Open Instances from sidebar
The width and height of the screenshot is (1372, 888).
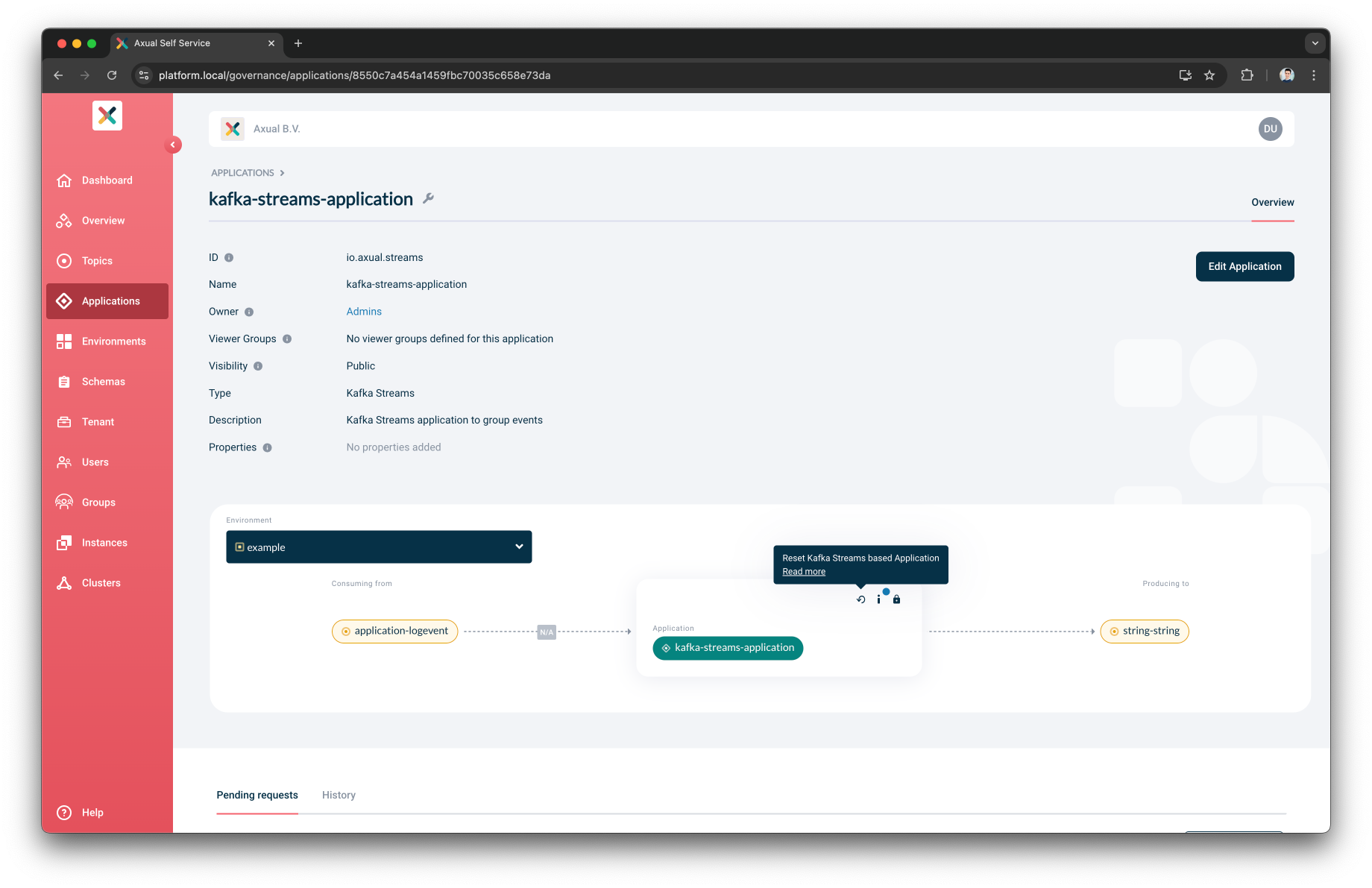[107, 543]
